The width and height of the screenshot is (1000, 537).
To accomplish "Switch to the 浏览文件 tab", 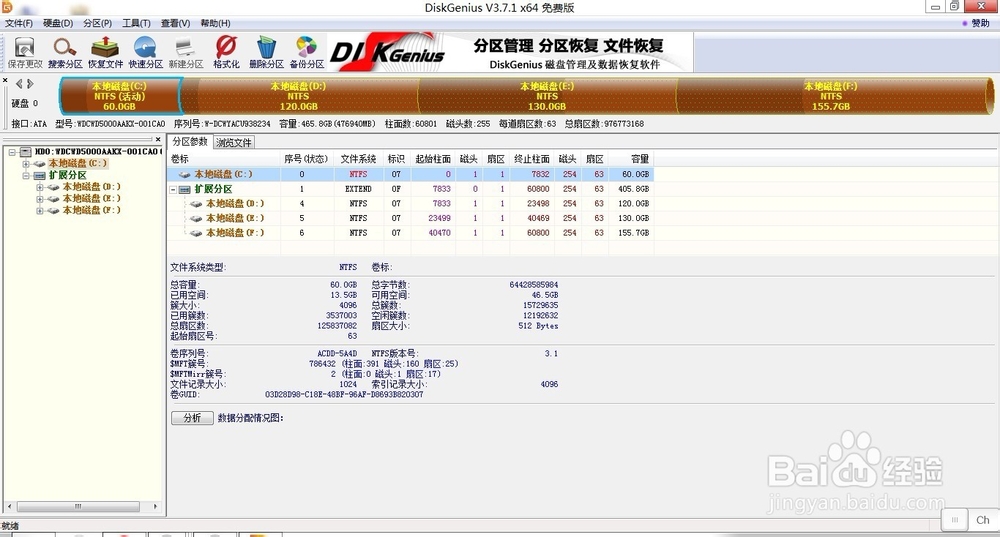I will pos(233,142).
